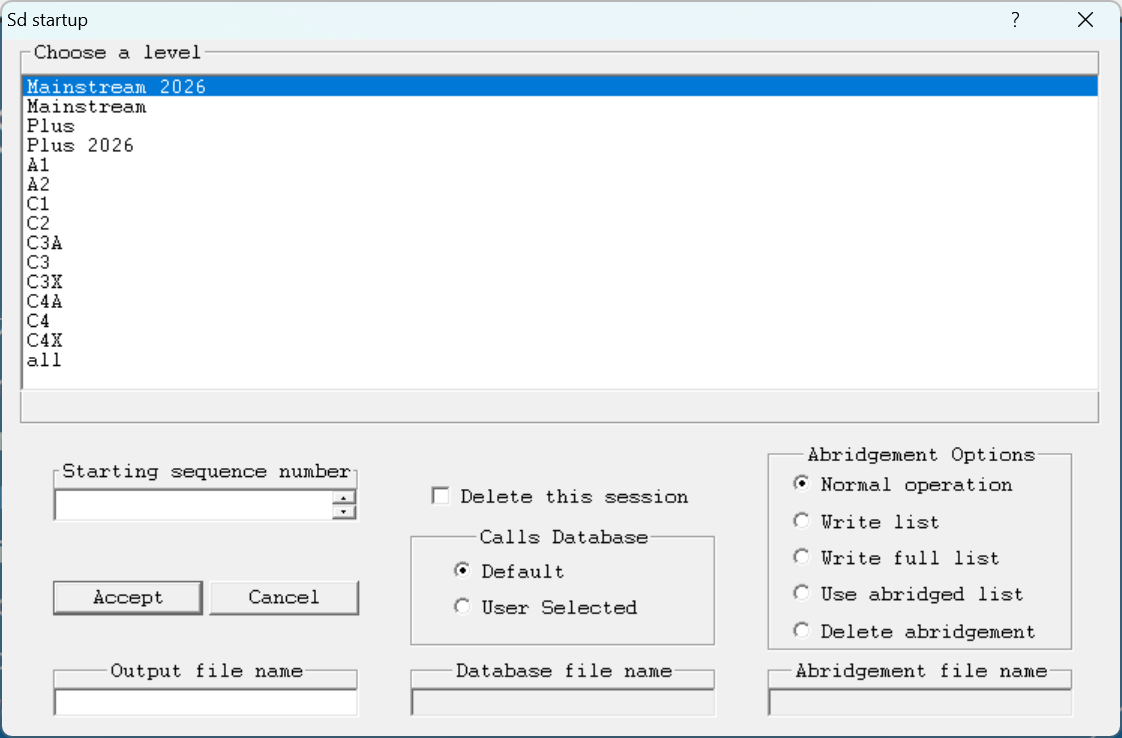The image size is (1122, 738).
Task: Select the Default calls database option
Action: coord(462,571)
